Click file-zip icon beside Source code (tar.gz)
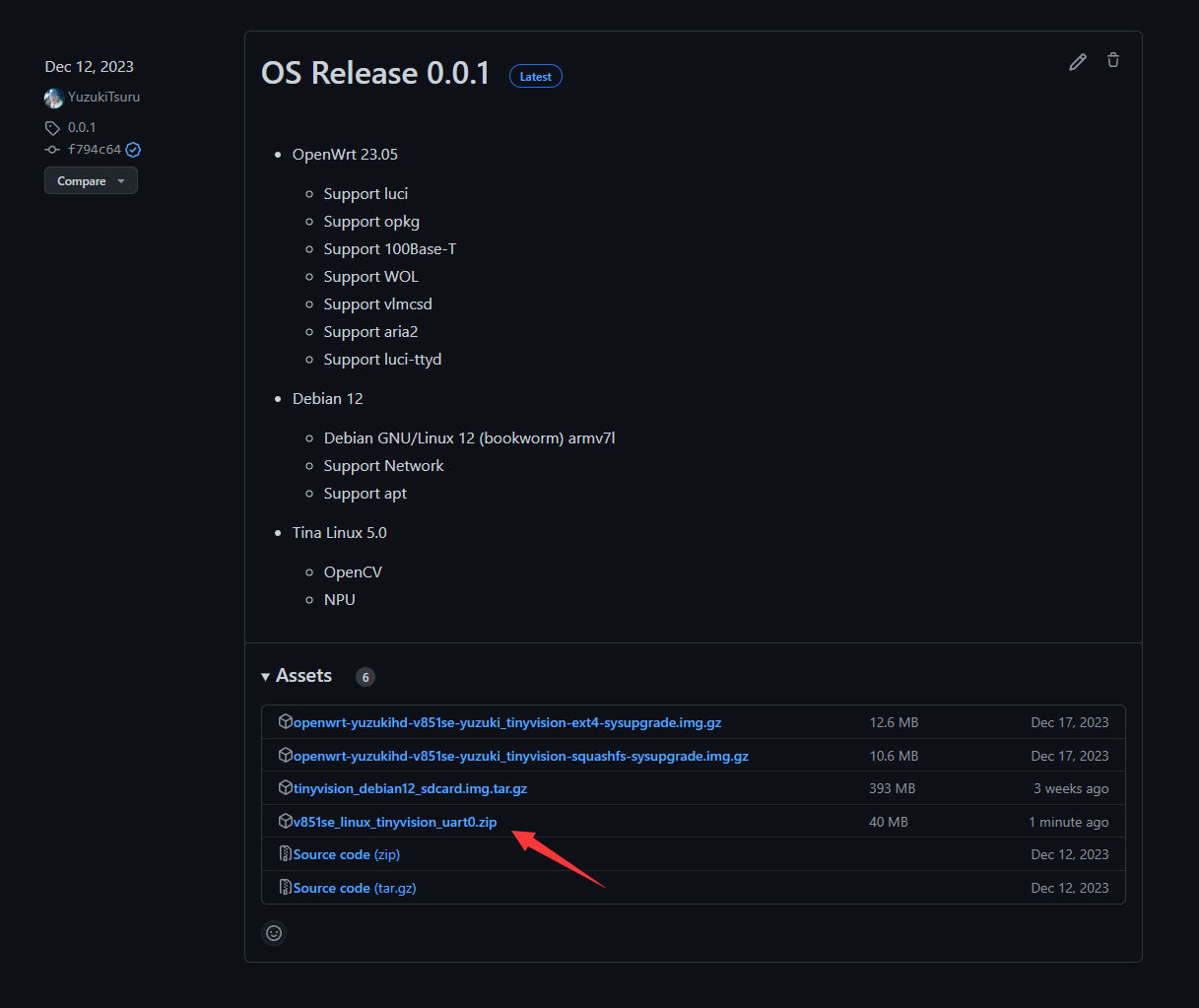This screenshot has width=1199, height=1008. coord(286,888)
